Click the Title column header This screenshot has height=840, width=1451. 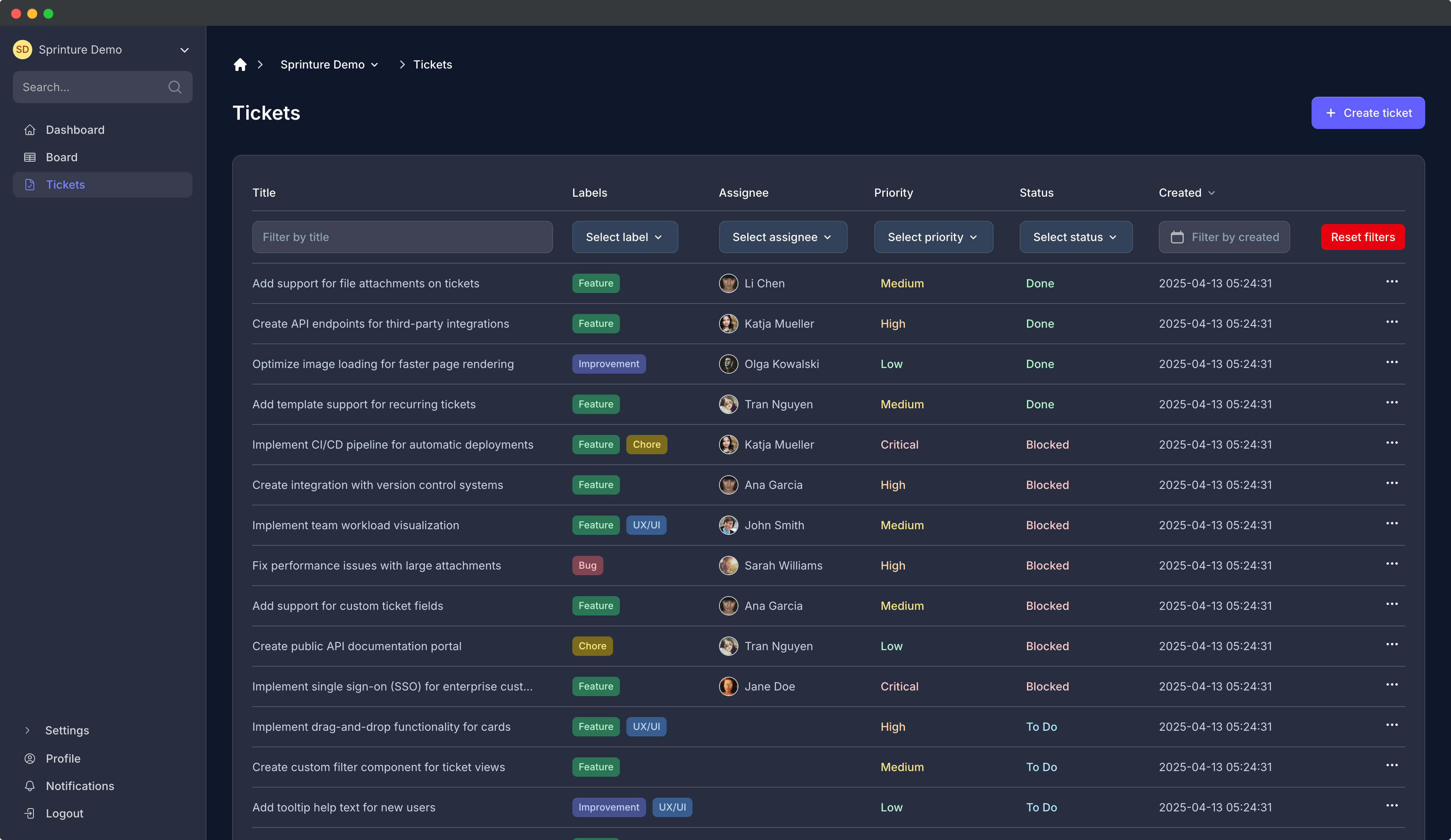click(x=264, y=193)
